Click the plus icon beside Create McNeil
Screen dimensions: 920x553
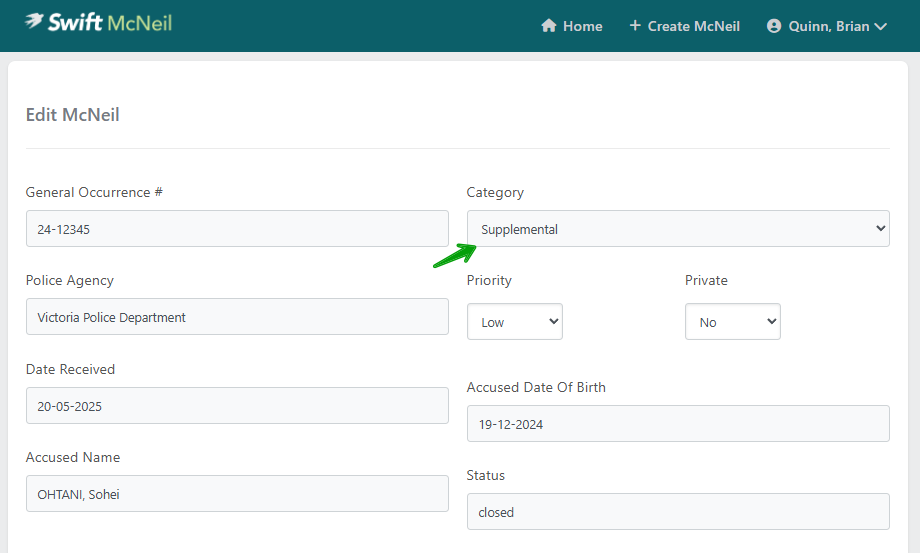[x=635, y=25]
